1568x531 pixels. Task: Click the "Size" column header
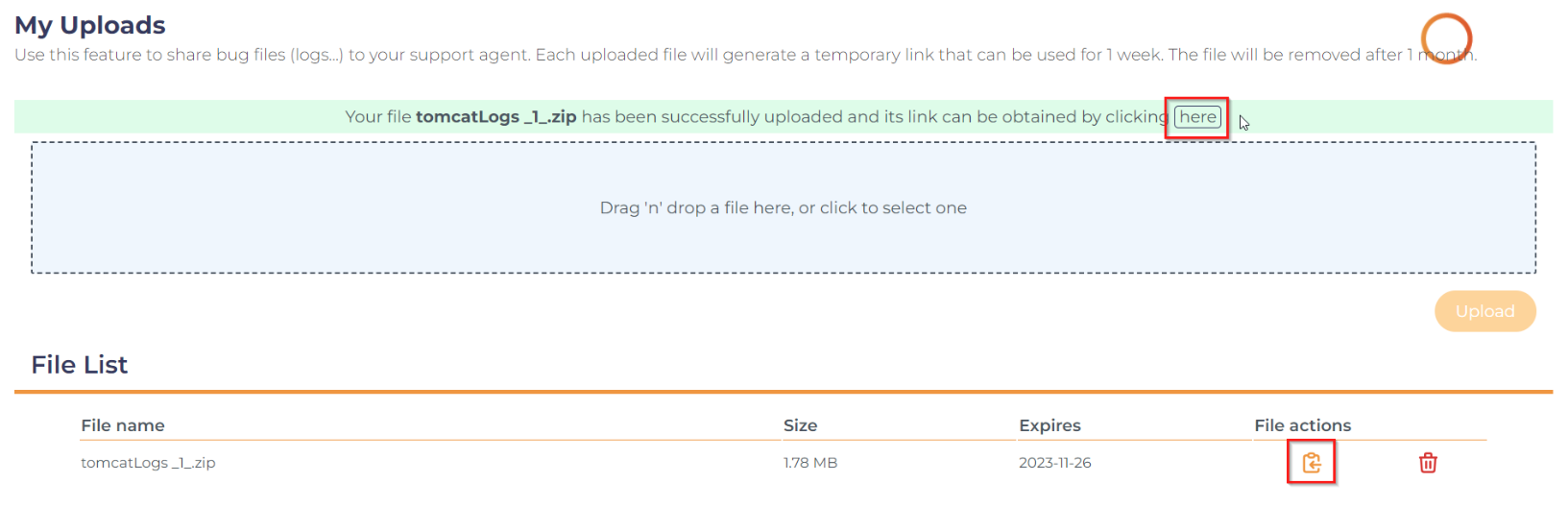coord(800,425)
